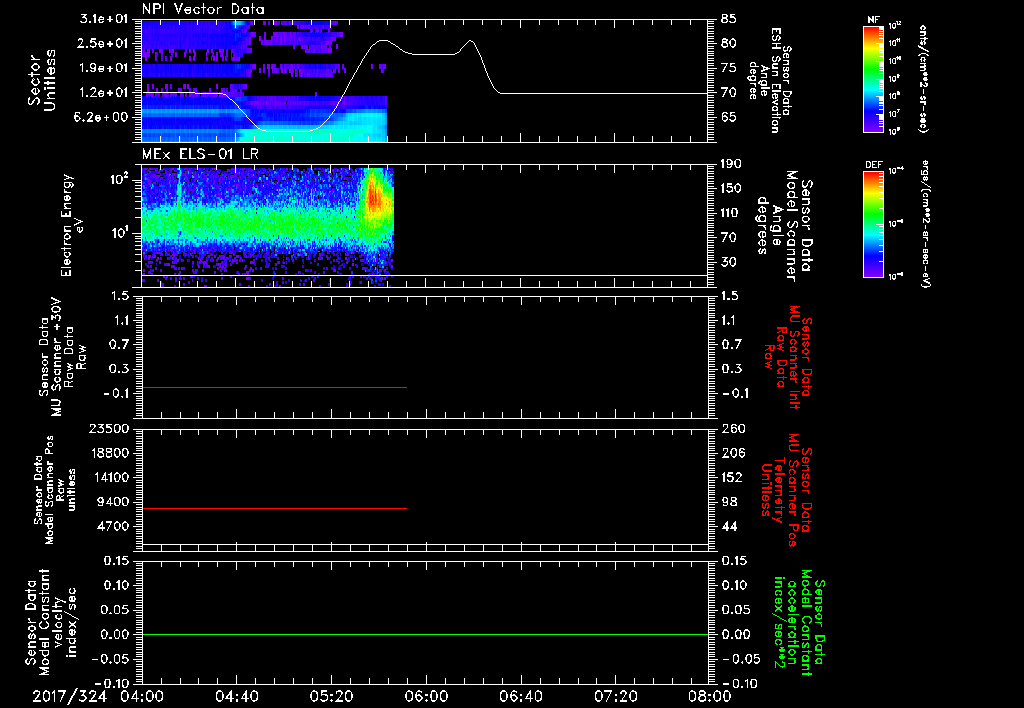
Task: Click the "110" scanner angle tick label
Action: pyautogui.click(x=731, y=213)
